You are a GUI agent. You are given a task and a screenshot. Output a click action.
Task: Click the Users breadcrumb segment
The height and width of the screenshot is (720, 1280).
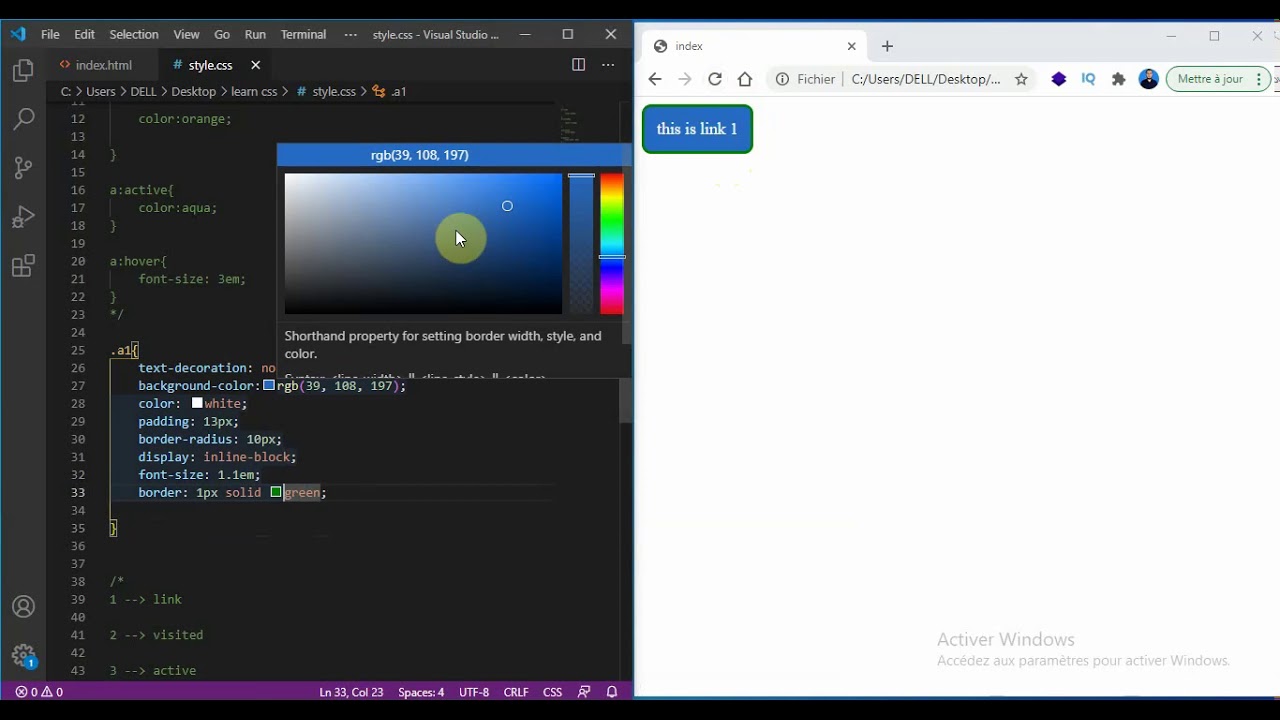click(x=101, y=91)
